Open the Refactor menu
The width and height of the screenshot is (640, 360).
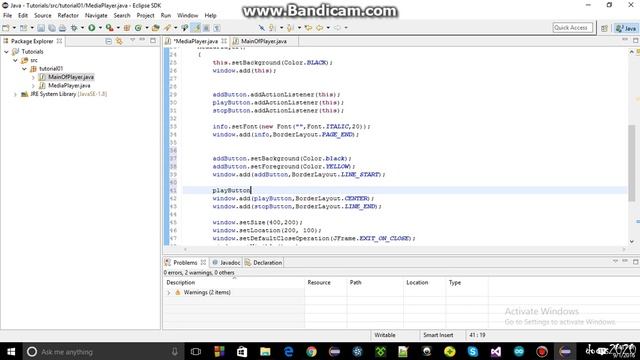pyautogui.click(x=68, y=16)
